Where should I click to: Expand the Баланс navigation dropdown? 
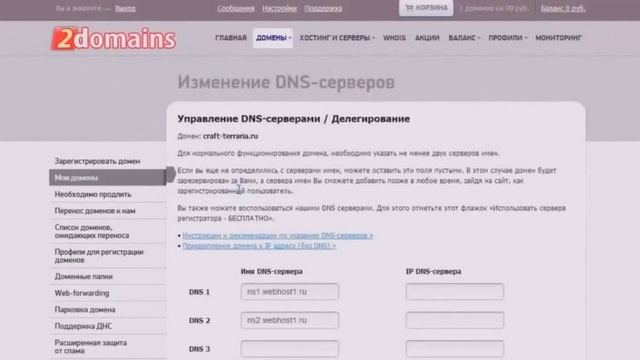(464, 38)
